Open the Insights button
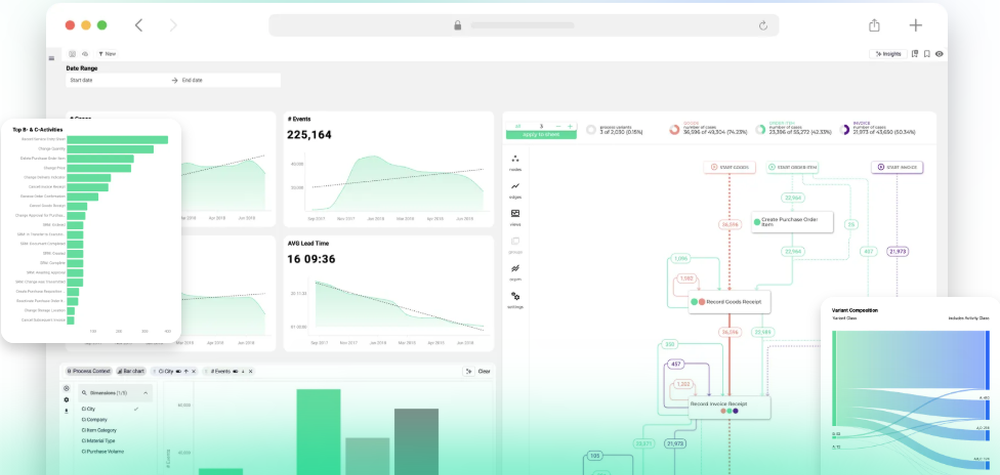The image size is (1000, 475). [x=888, y=54]
